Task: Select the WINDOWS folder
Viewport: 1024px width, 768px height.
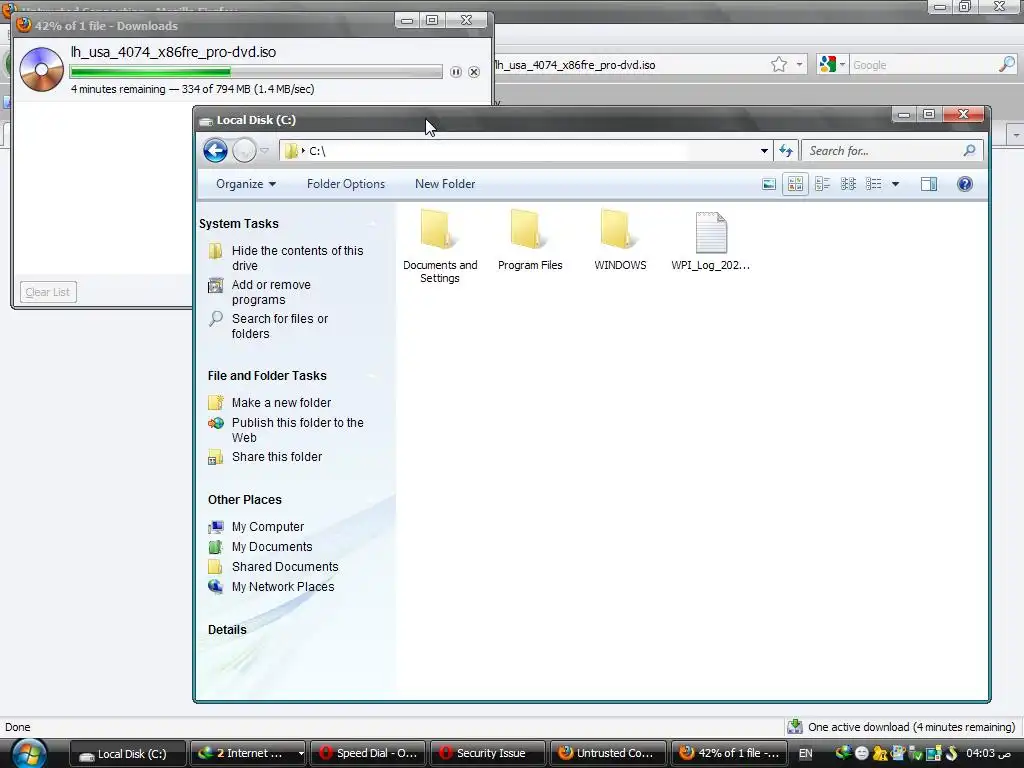Action: point(620,240)
